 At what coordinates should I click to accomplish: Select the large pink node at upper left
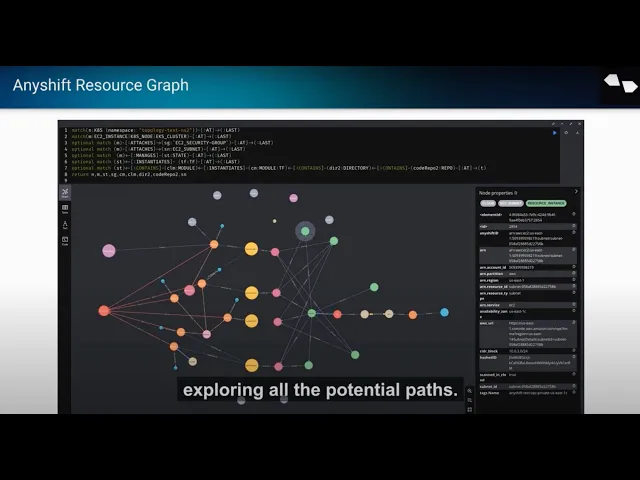(x=109, y=251)
